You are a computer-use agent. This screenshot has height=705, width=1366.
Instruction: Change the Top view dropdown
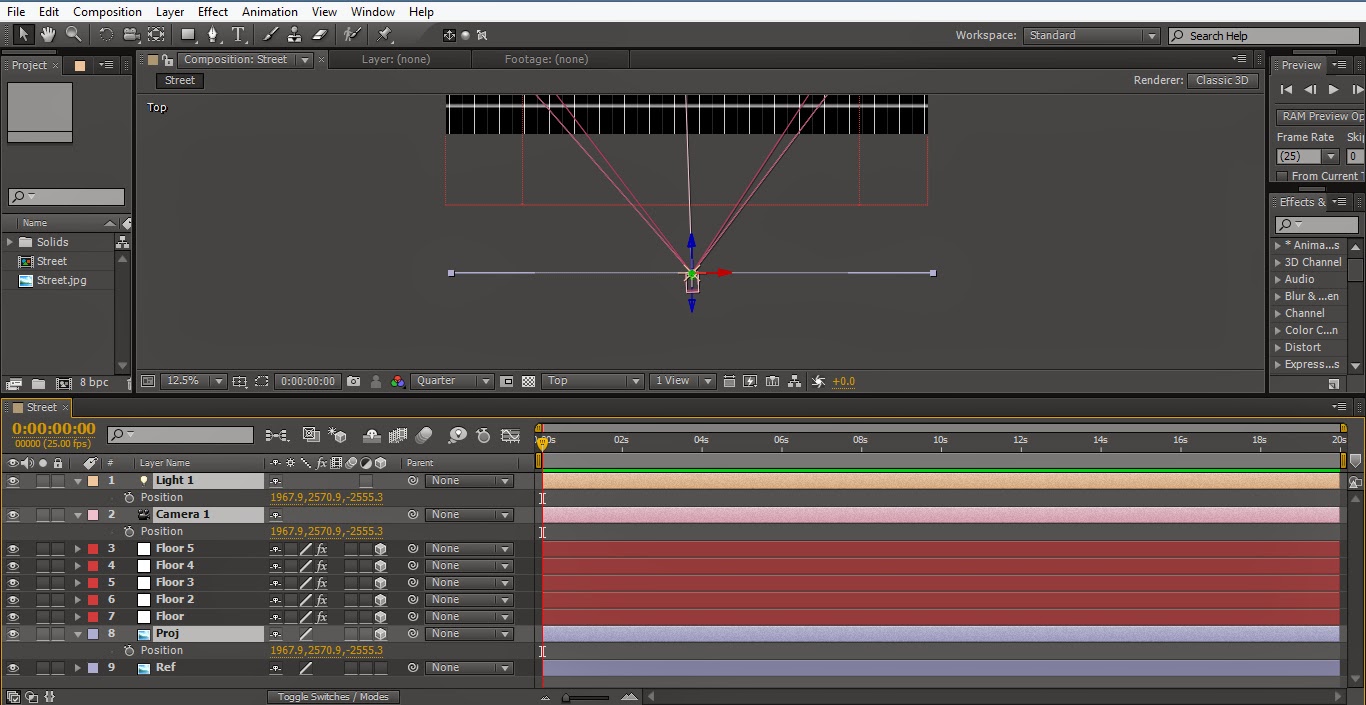(592, 381)
